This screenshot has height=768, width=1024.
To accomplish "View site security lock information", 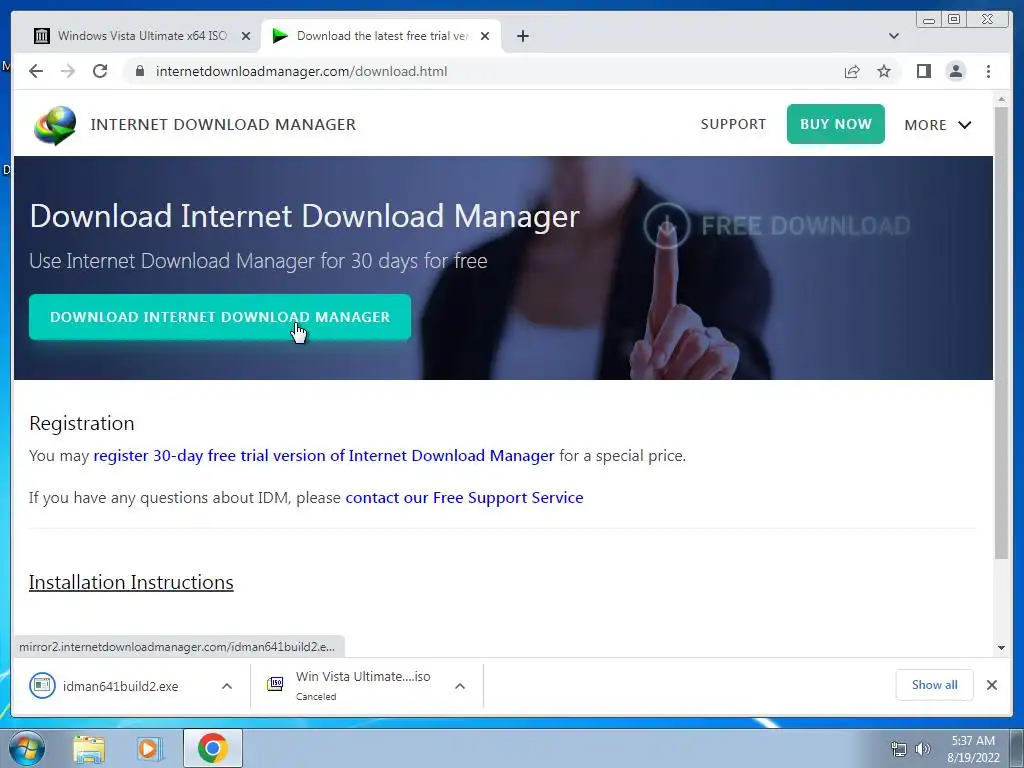I will pos(139,71).
